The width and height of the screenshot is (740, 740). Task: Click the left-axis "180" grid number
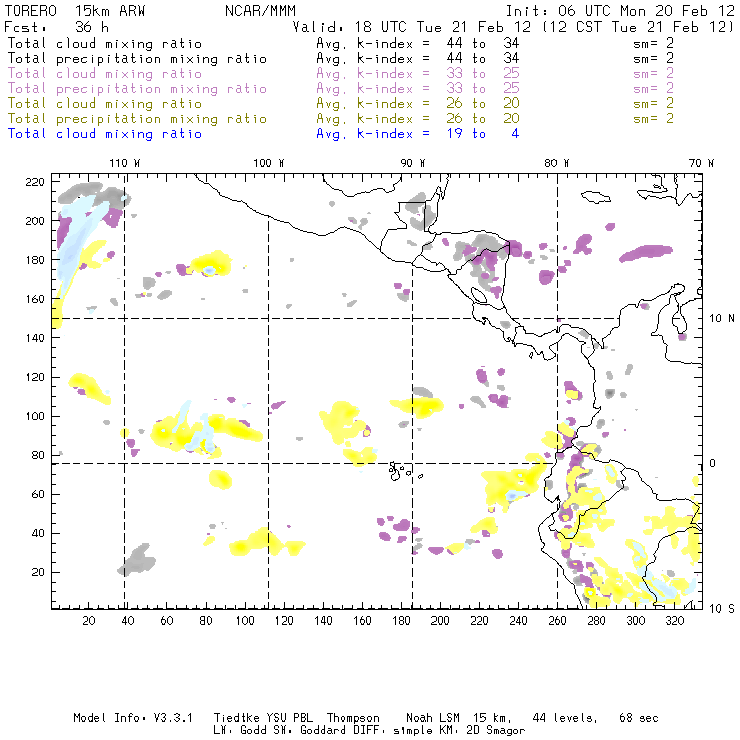tap(35, 260)
